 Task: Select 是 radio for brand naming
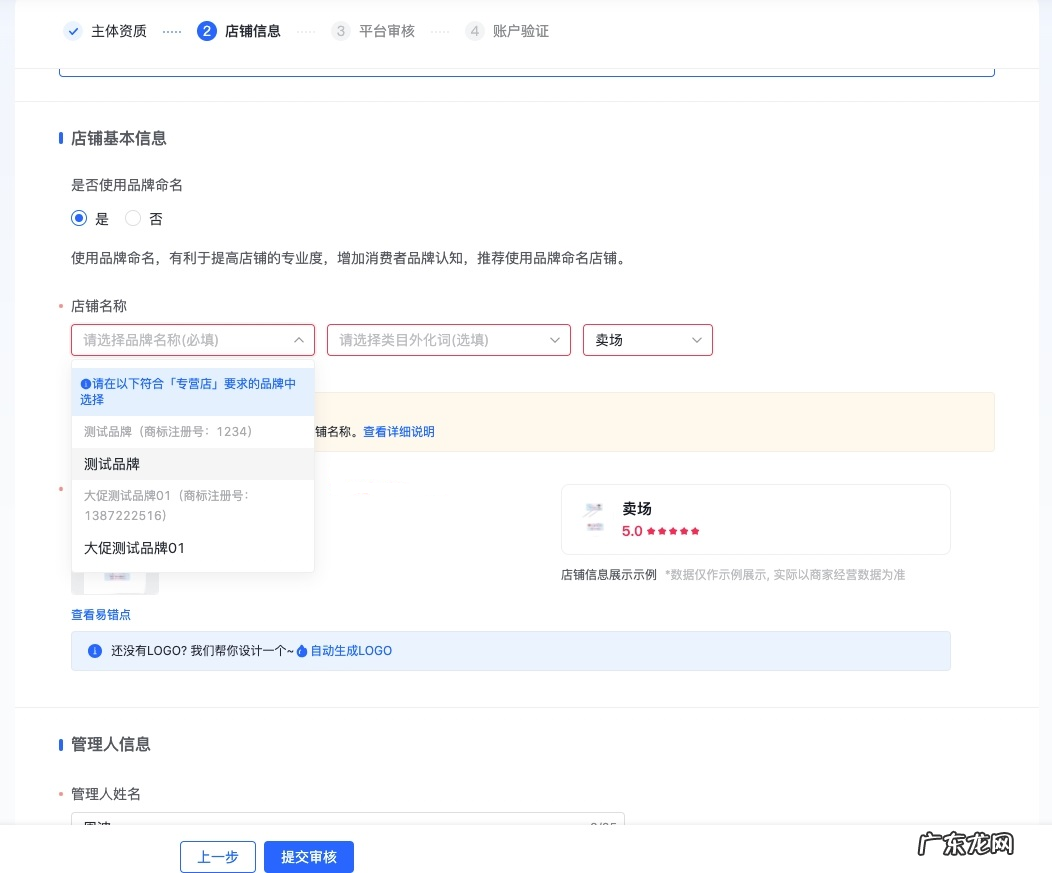pos(79,218)
